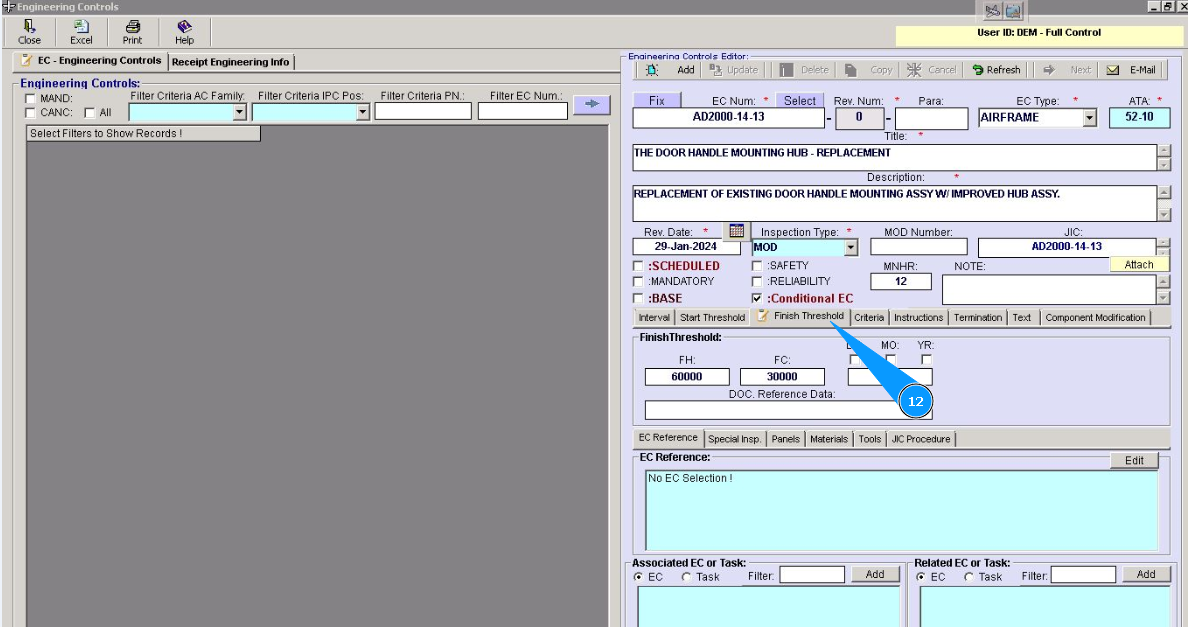Image resolution: width=1188 pixels, height=629 pixels.
Task: Check the SCHEDULED checkbox
Action: point(639,267)
